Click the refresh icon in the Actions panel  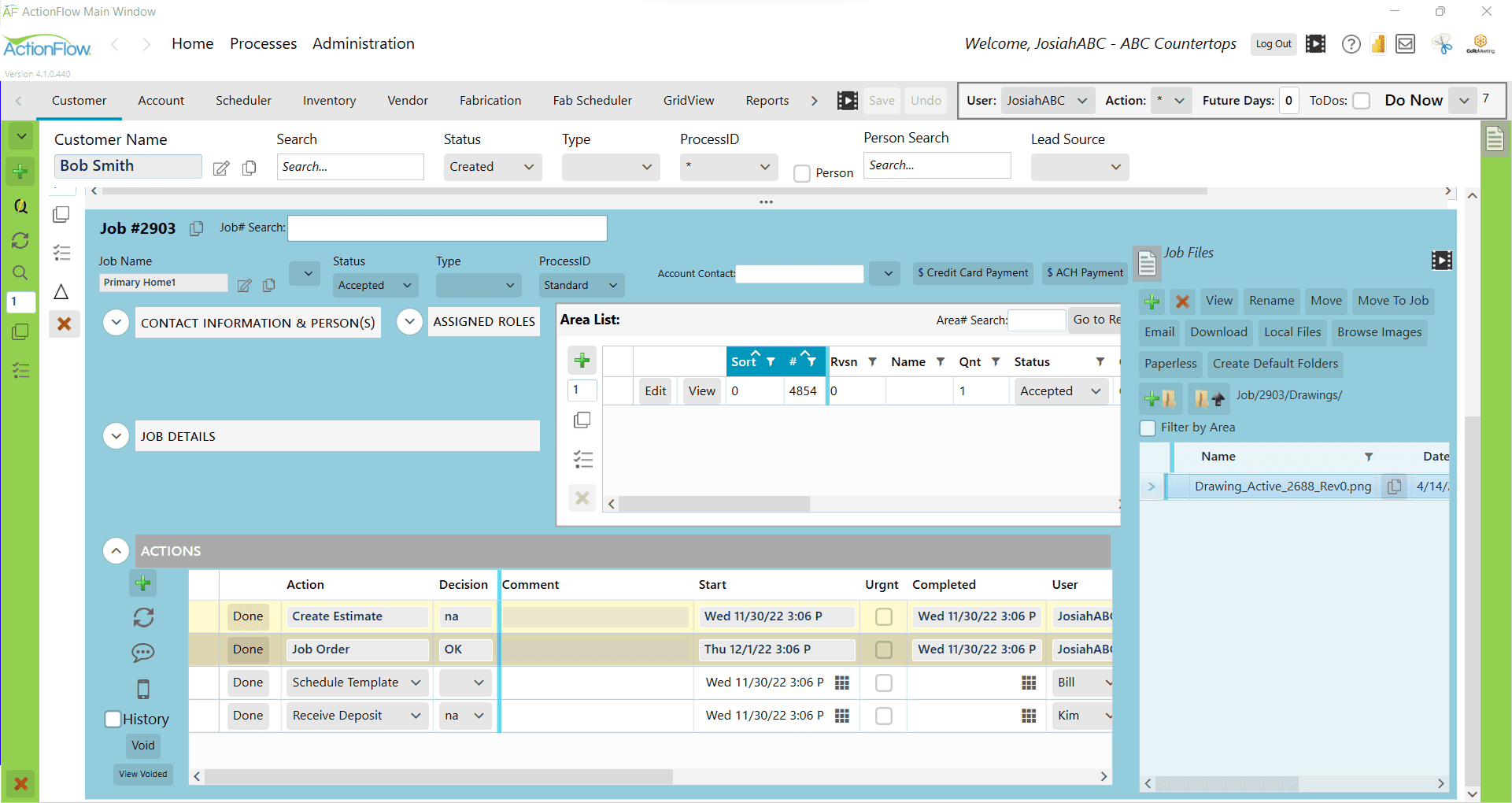coord(143,618)
